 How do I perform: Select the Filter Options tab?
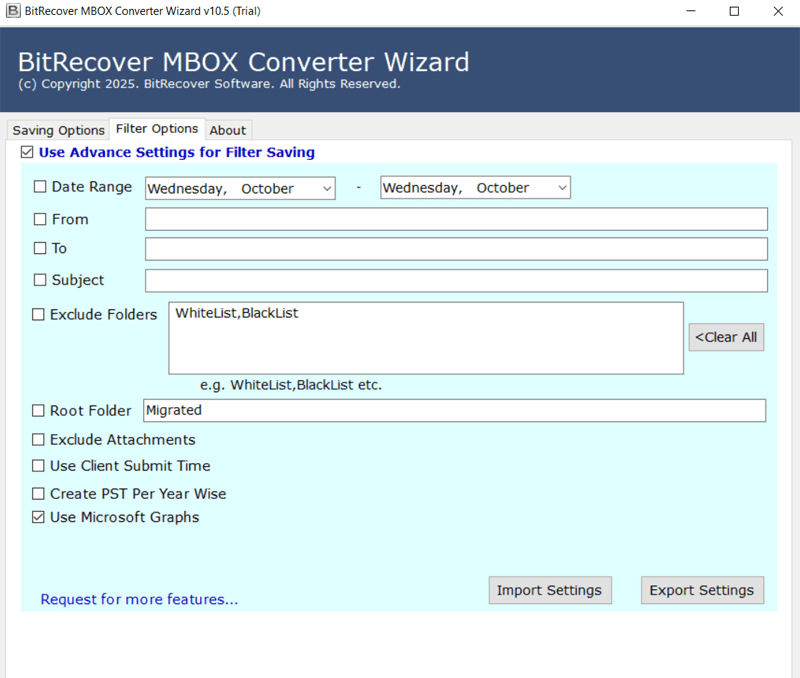[157, 129]
